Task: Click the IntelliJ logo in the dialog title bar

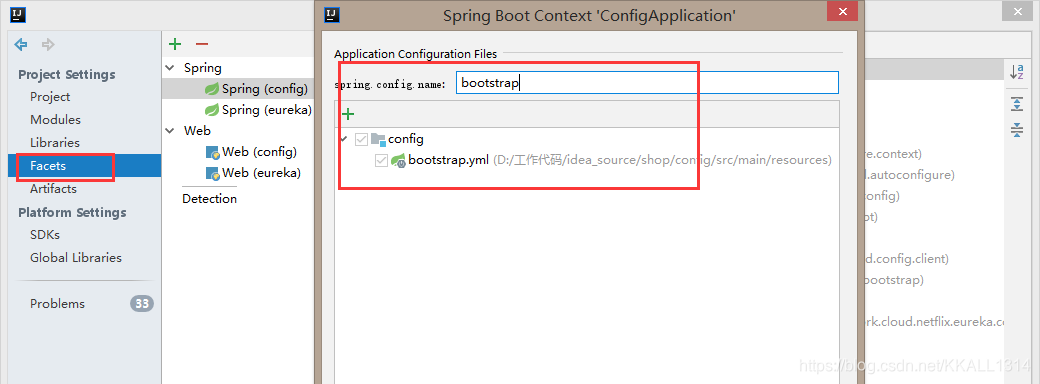Action: coord(332,14)
